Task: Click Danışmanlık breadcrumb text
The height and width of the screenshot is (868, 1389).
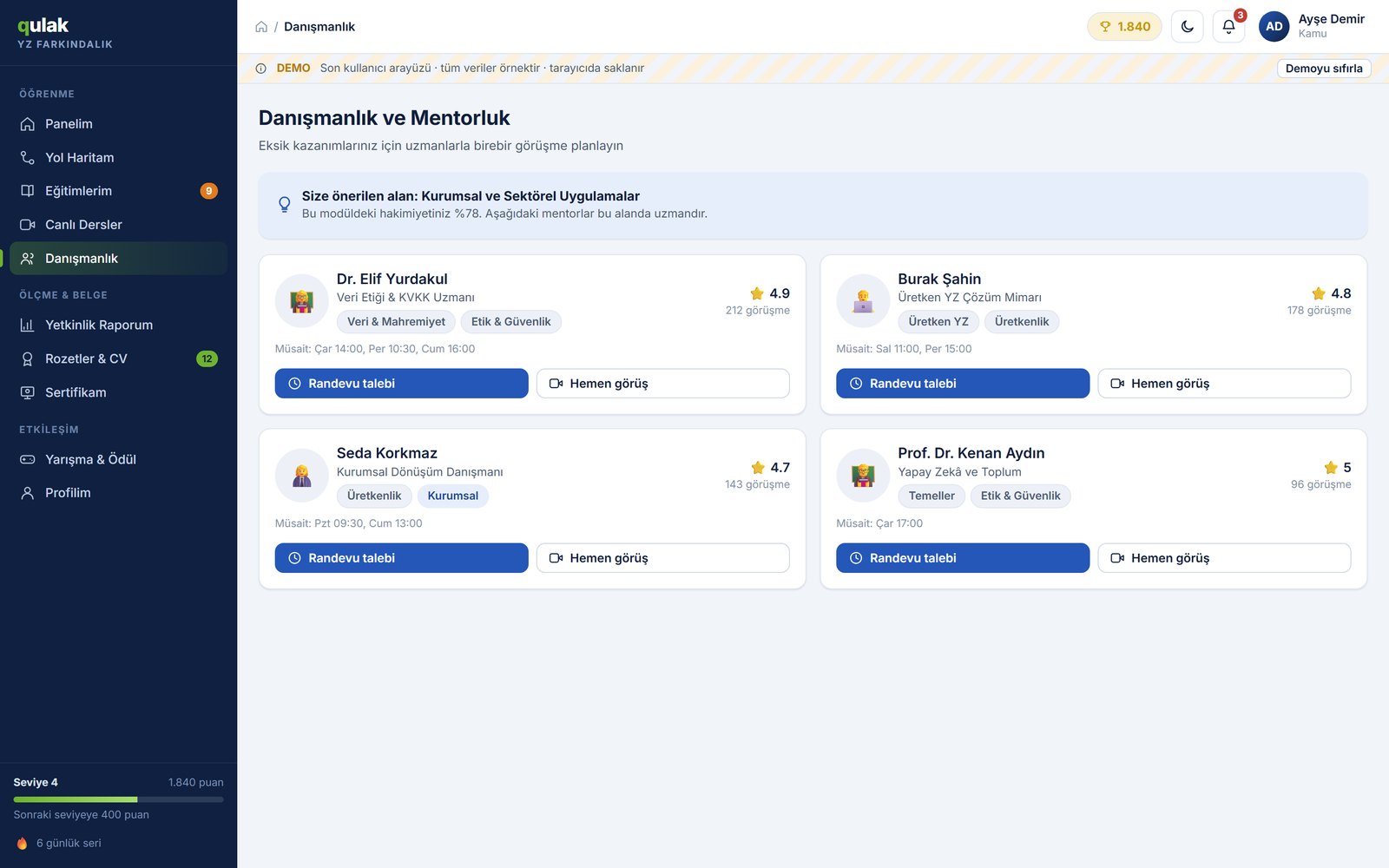Action: pyautogui.click(x=319, y=27)
